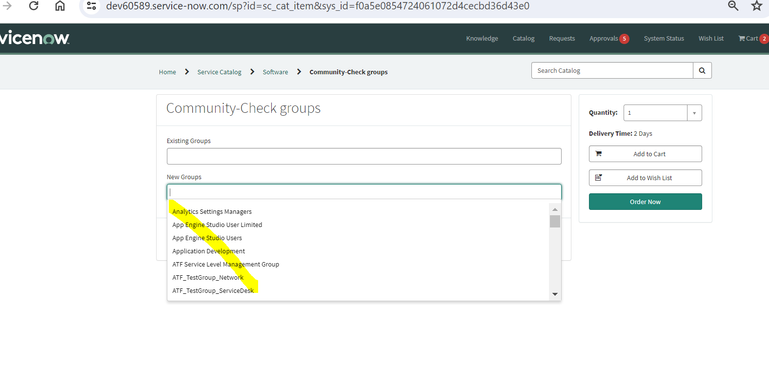Click the Order Now button

pos(645,202)
